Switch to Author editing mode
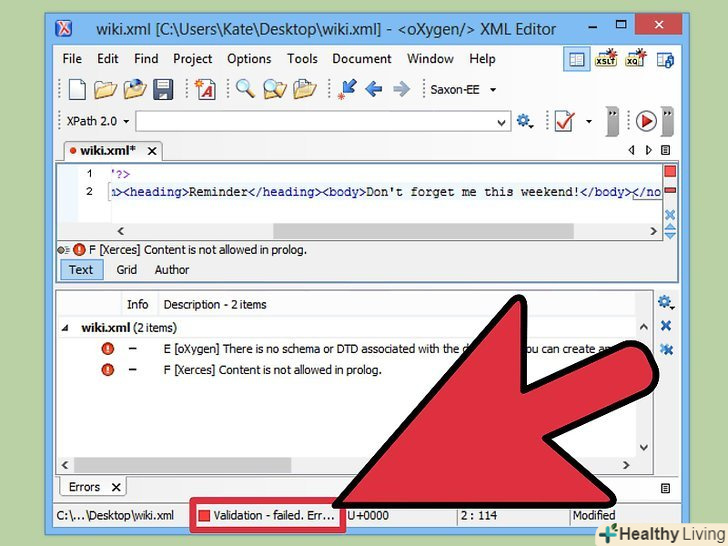The image size is (728, 546). tap(172, 270)
